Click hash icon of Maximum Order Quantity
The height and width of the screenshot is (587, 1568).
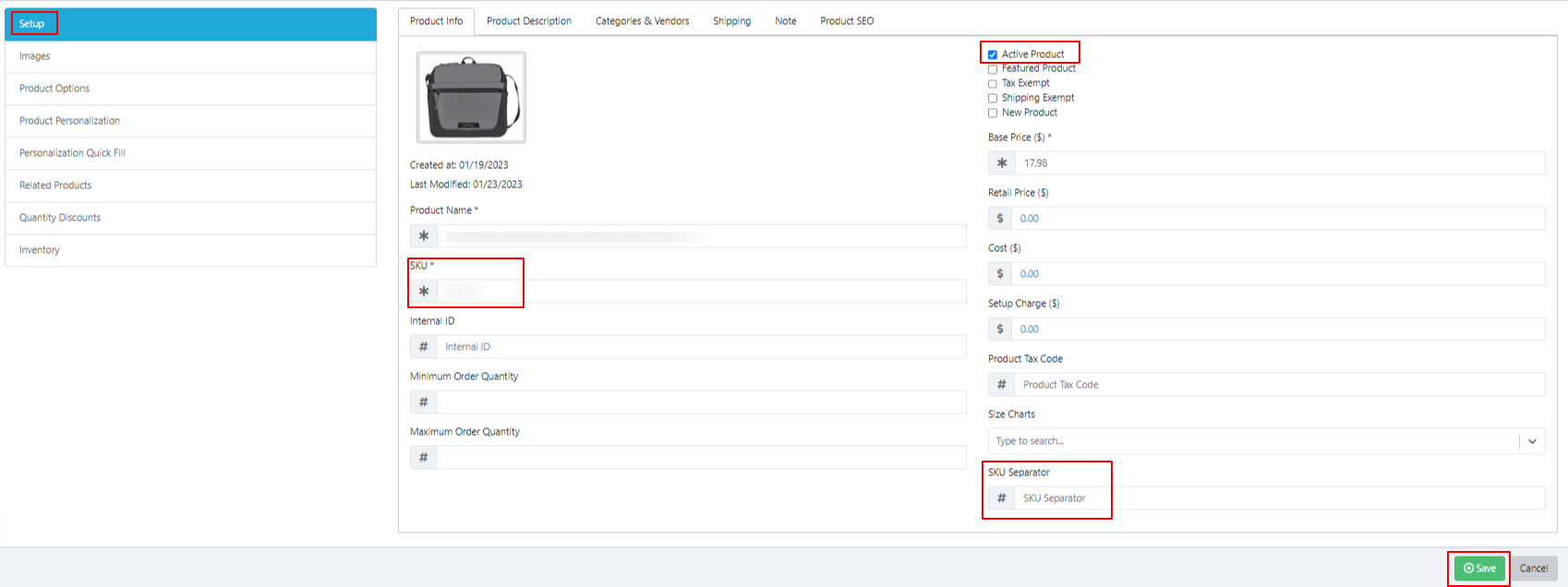tap(424, 458)
